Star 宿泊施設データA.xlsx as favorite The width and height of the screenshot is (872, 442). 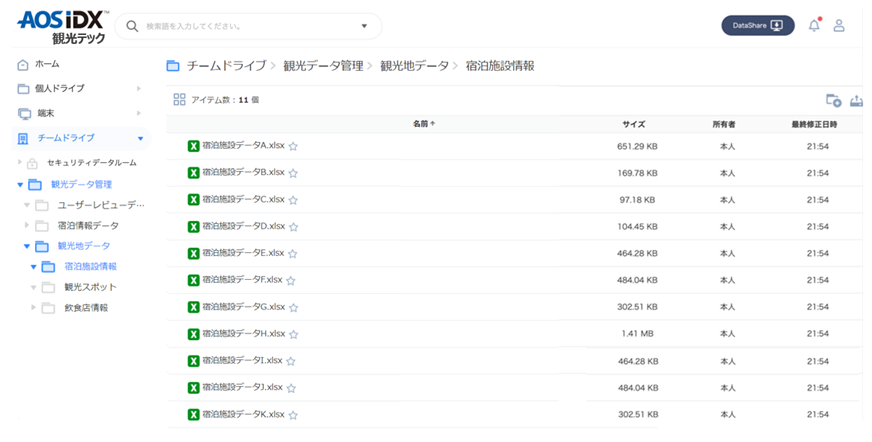click(x=293, y=147)
